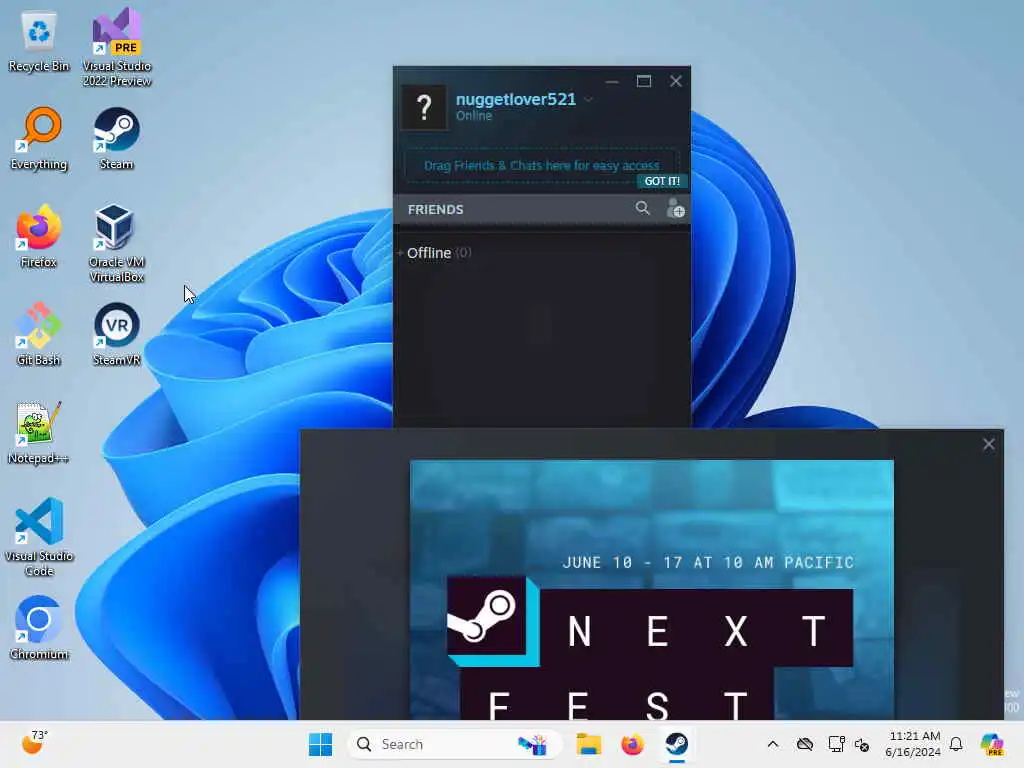
Task: Click the profile avatar question mark
Action: point(424,107)
